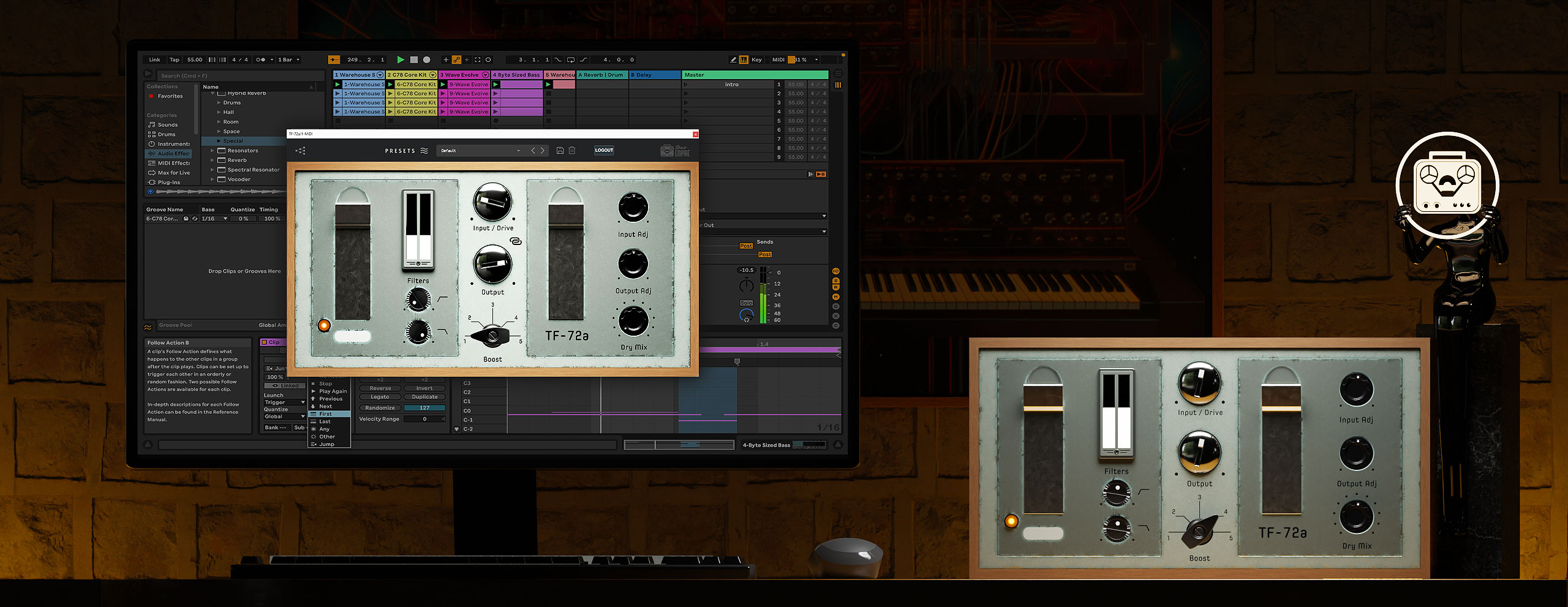Choose First in follow action menu
This screenshot has width=1568, height=607.
click(x=330, y=414)
